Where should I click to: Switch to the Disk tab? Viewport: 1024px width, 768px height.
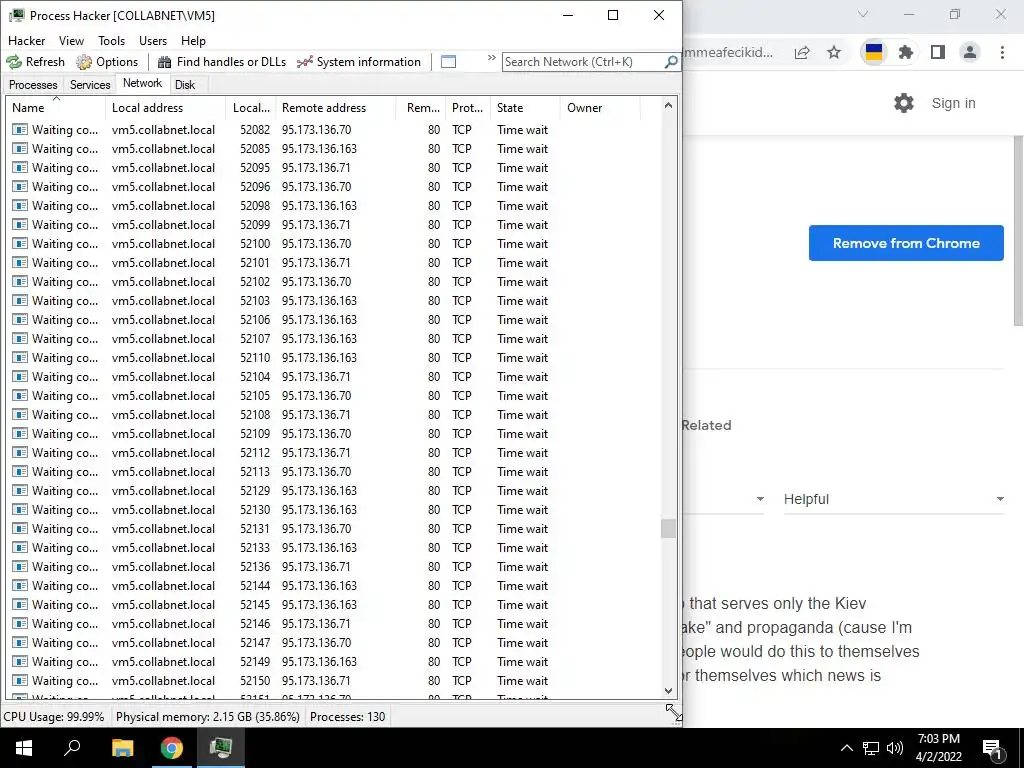[185, 85]
